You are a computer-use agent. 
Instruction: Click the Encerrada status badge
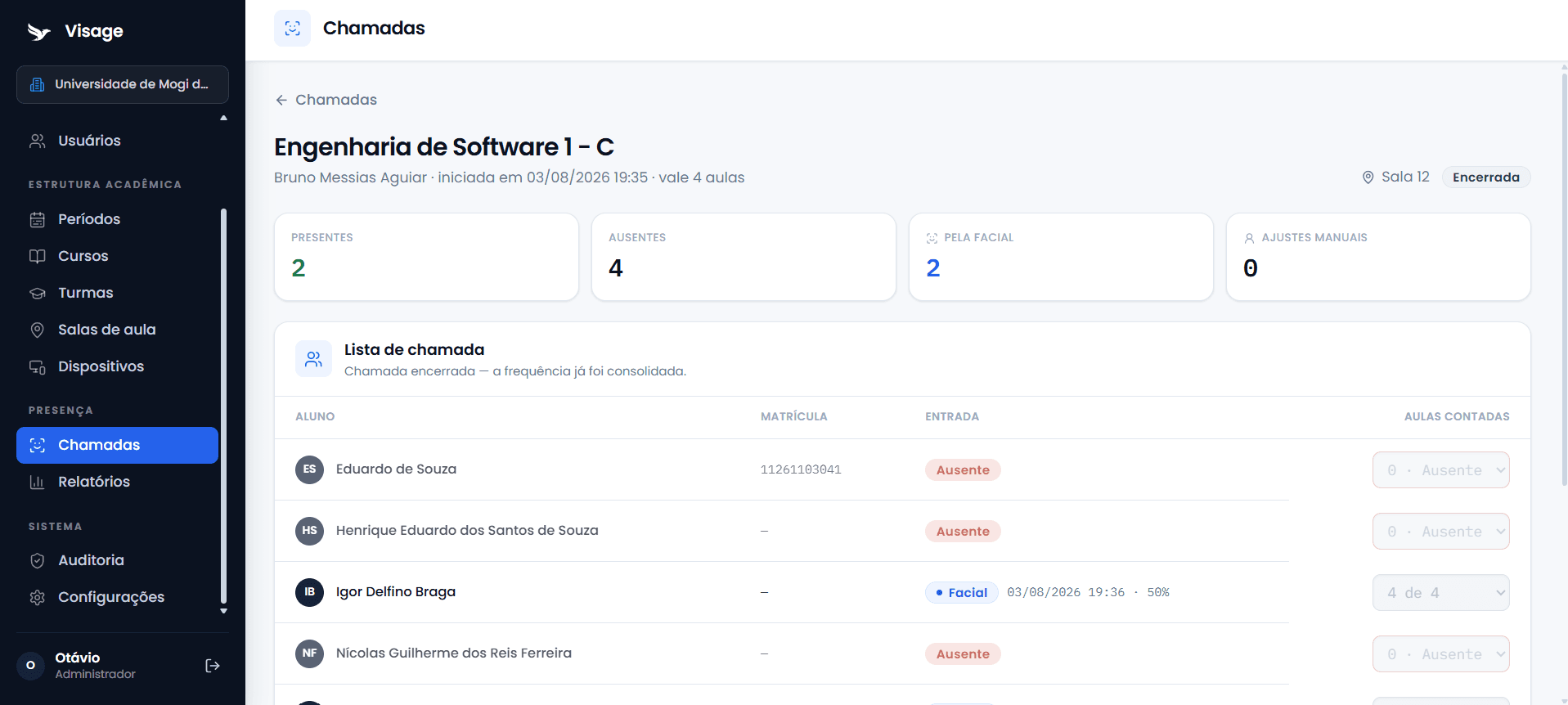coord(1485,177)
